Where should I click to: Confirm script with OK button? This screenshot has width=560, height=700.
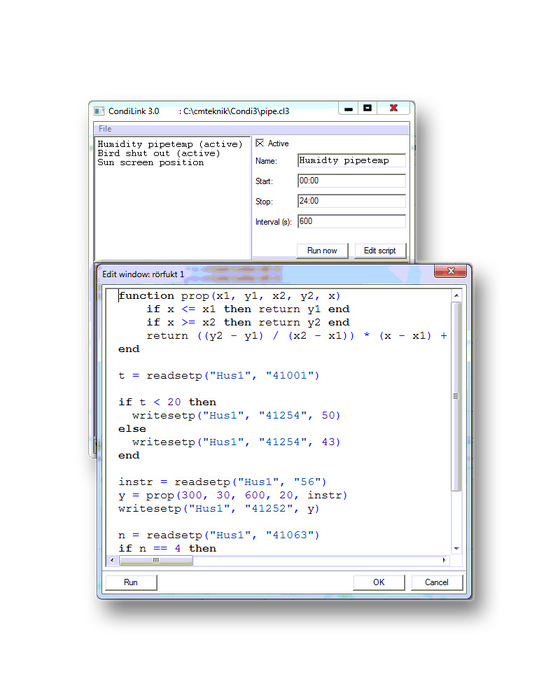pos(379,582)
